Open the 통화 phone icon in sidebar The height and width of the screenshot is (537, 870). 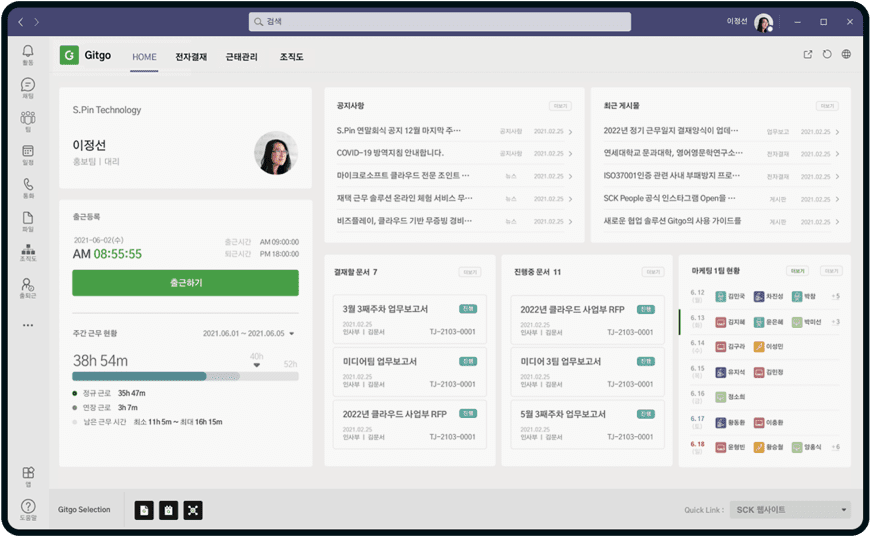tap(28, 186)
